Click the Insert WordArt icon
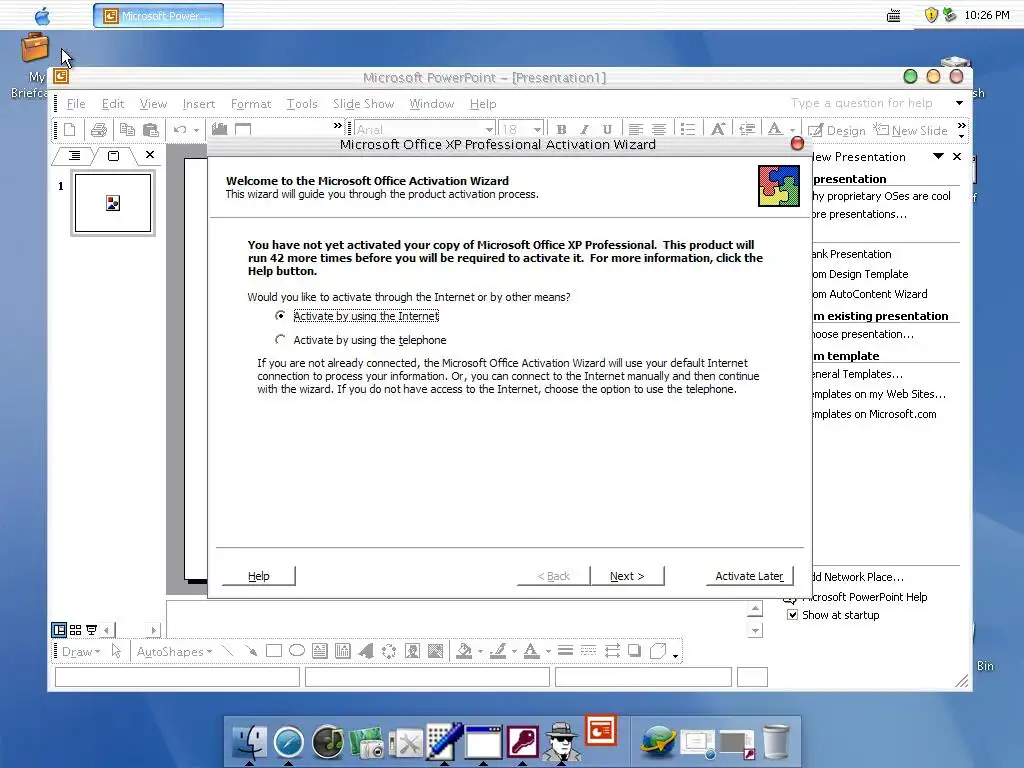 [366, 650]
